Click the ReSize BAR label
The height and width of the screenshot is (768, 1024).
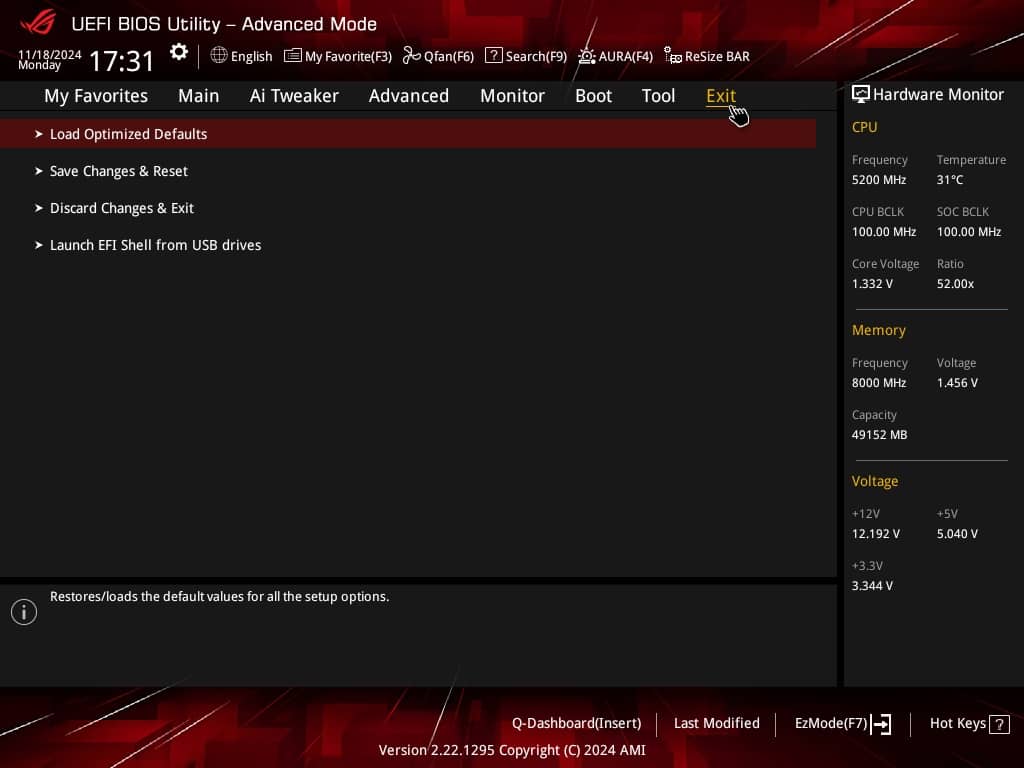pos(717,57)
